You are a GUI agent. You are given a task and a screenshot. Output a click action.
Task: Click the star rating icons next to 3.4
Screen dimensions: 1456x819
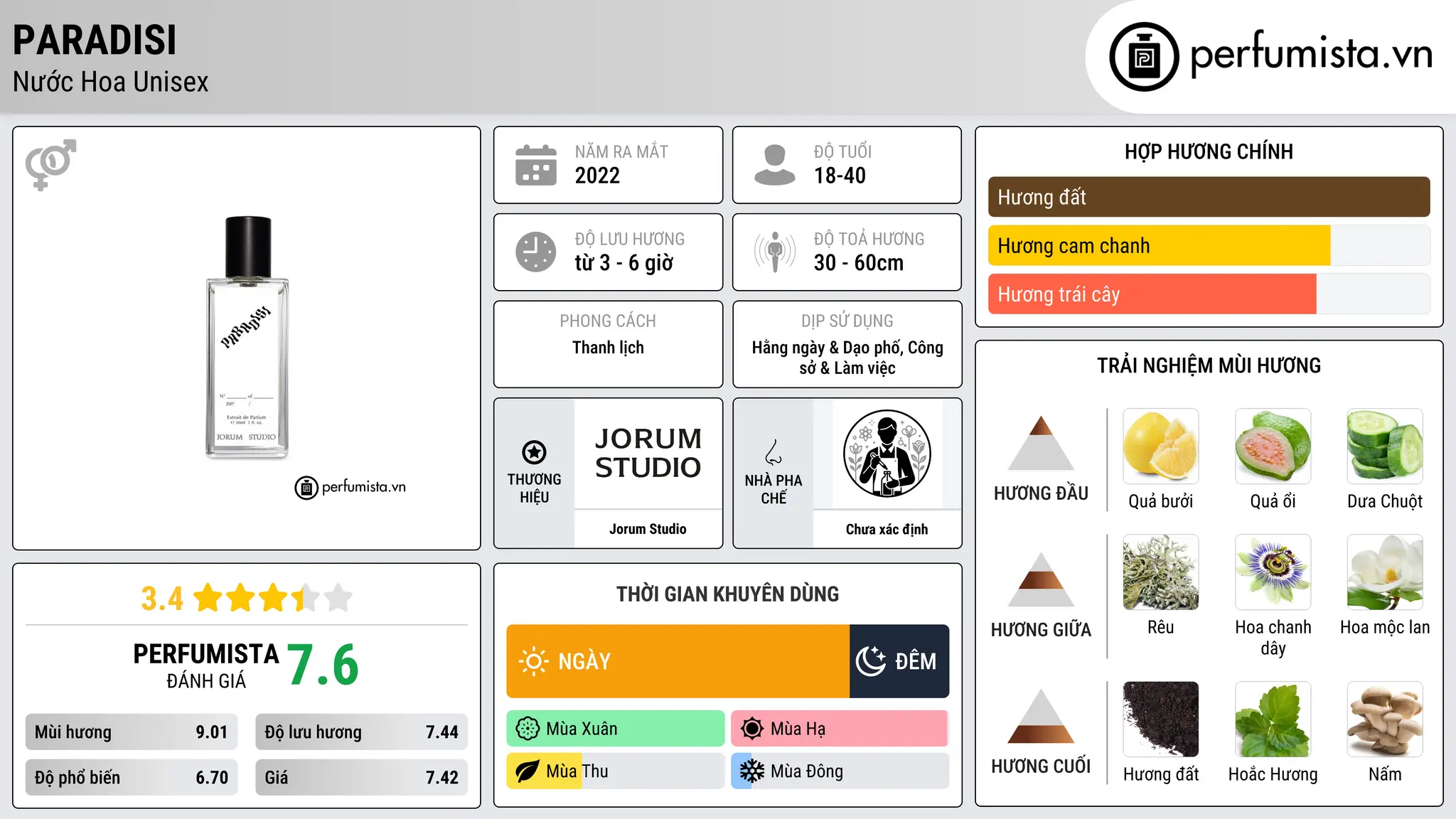(273, 598)
